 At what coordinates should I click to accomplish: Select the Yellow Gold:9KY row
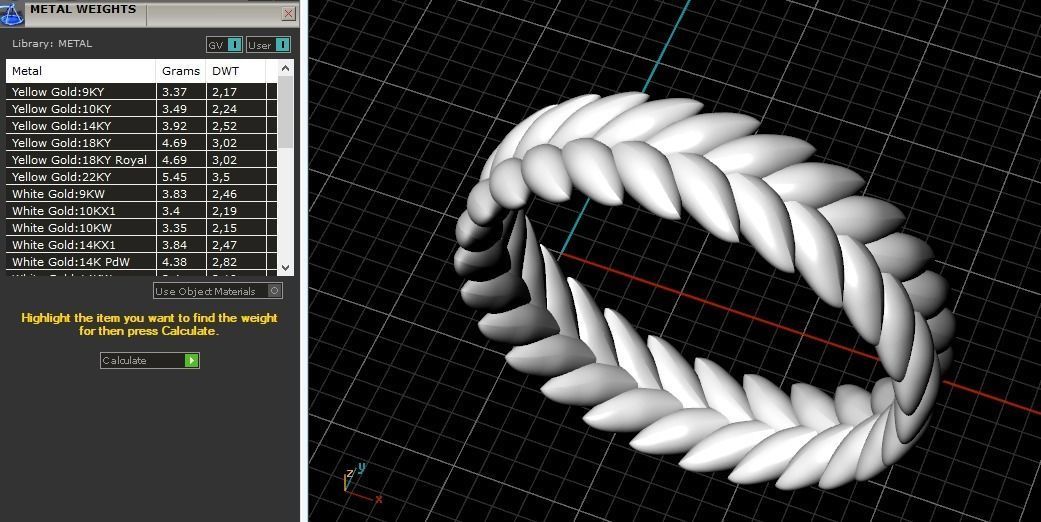click(x=141, y=92)
